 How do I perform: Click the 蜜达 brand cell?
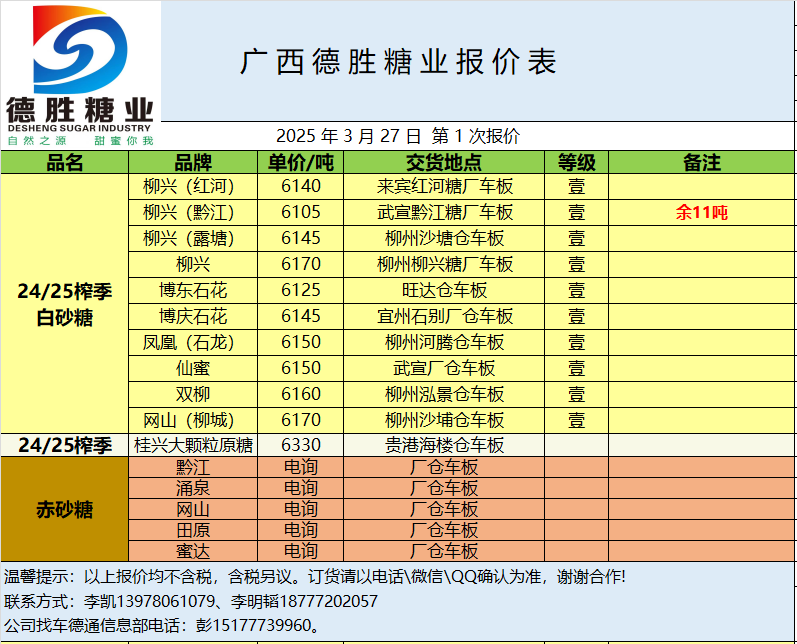click(x=193, y=551)
